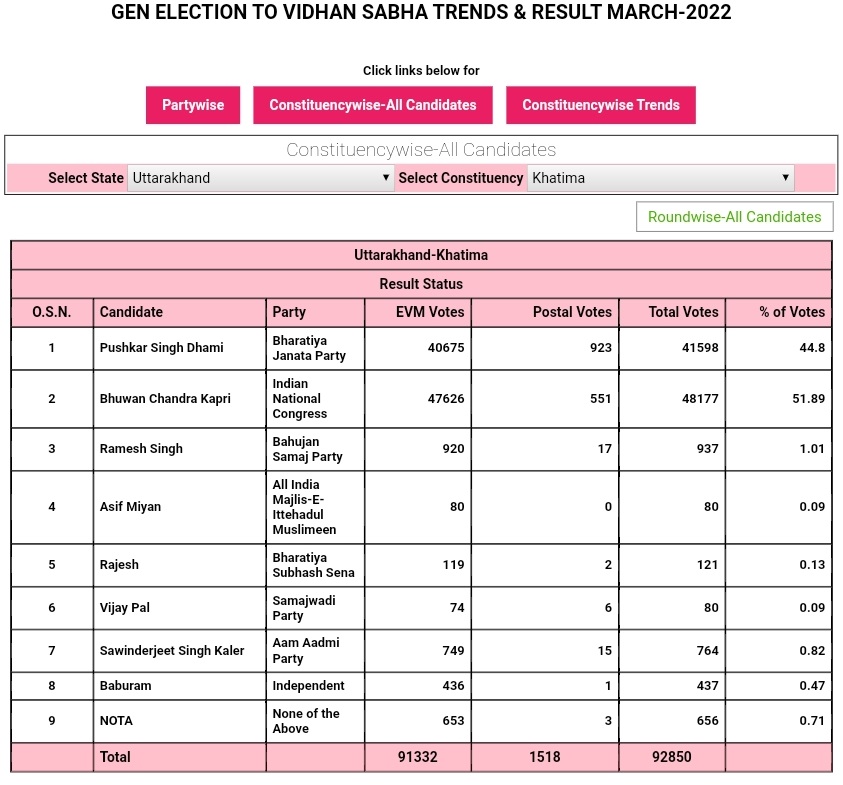Click total votes value 48177
The height and width of the screenshot is (785, 843).
tap(700, 398)
